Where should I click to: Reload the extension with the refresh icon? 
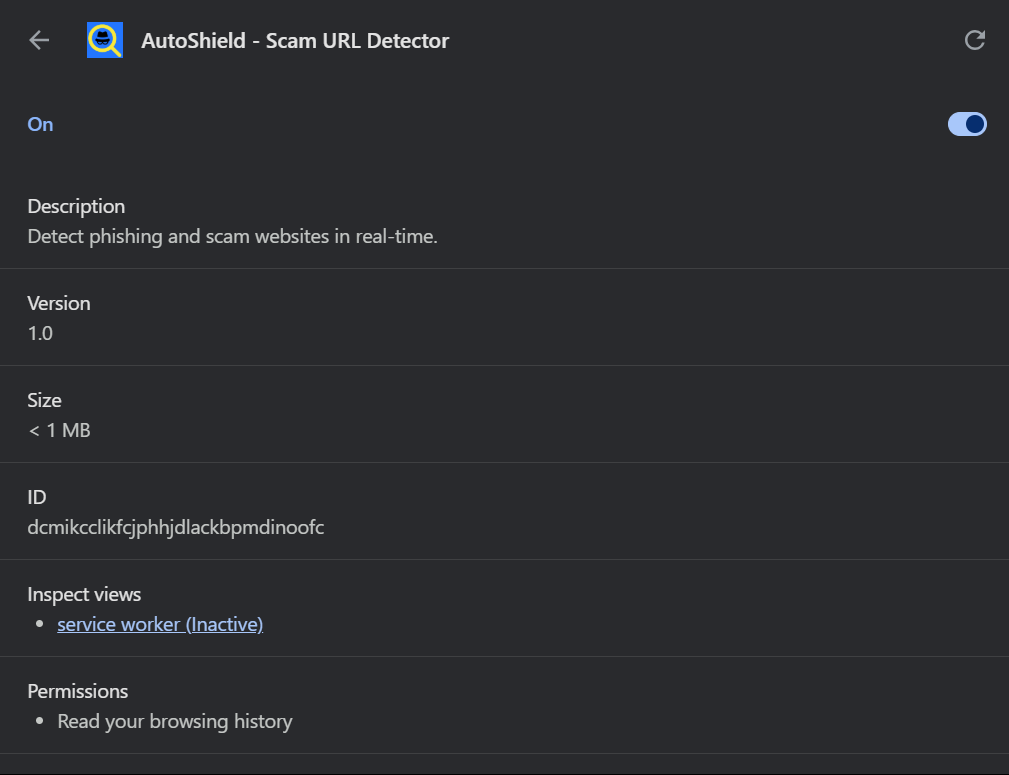pyautogui.click(x=974, y=40)
